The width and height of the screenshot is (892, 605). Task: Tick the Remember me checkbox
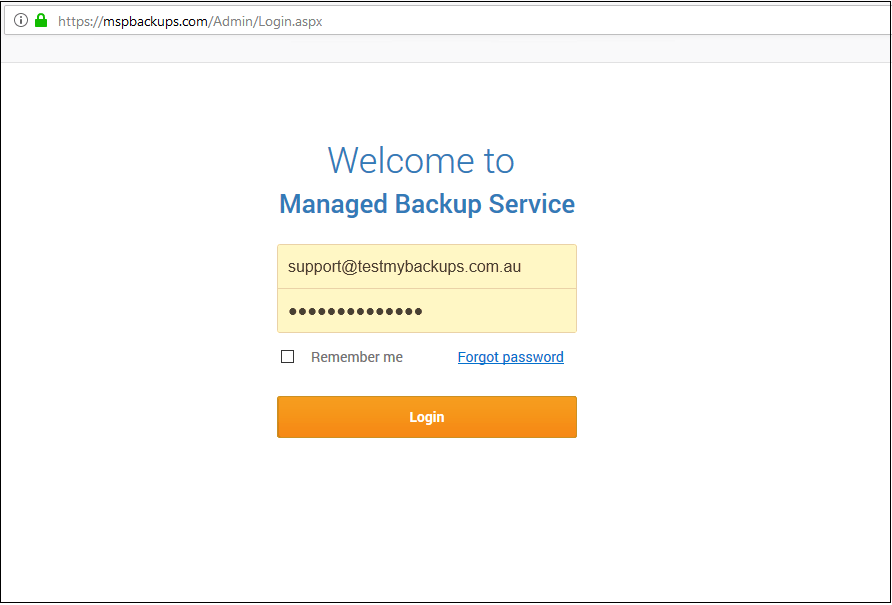click(x=287, y=357)
